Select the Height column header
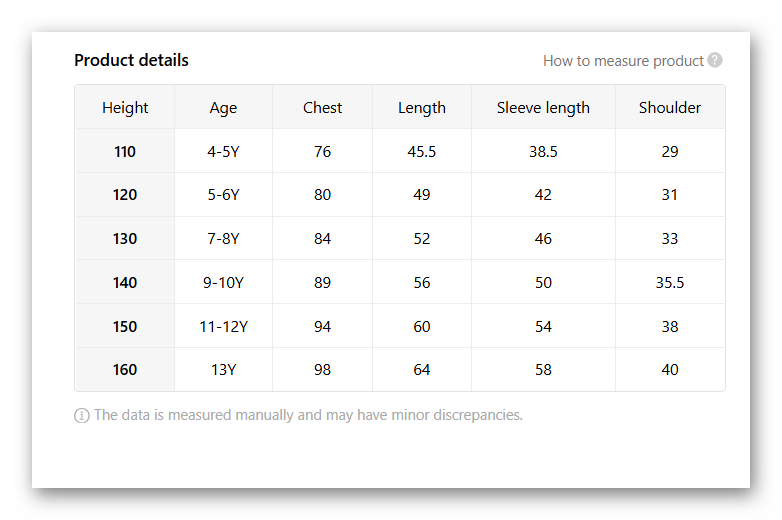 click(125, 108)
